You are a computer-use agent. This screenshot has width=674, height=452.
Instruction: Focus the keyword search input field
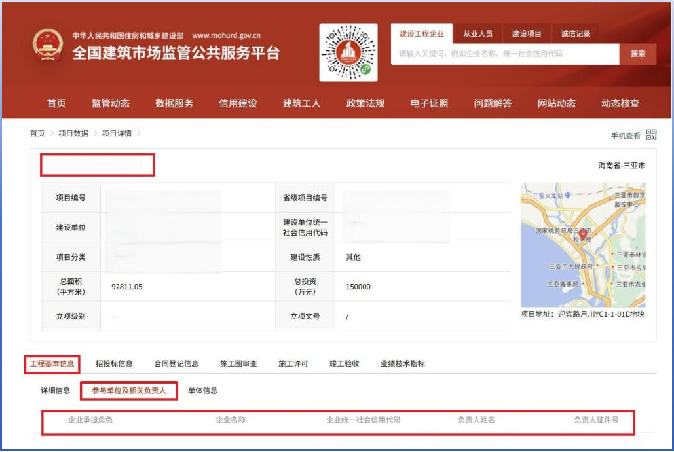505,54
